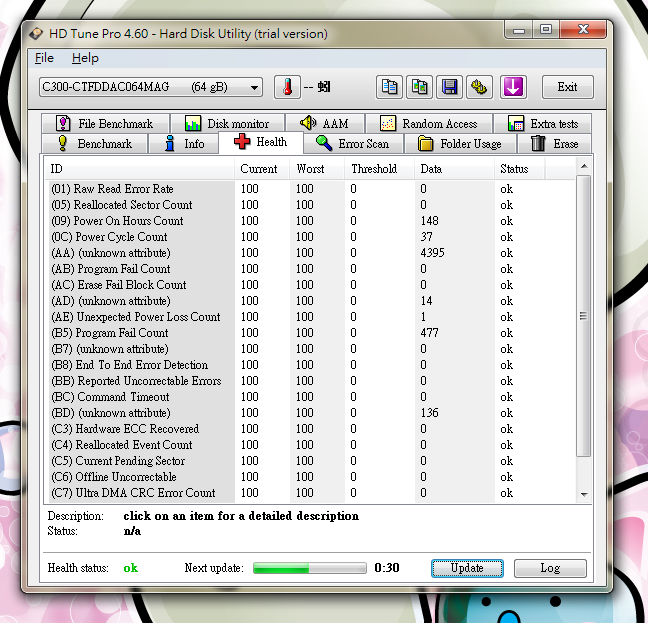Copy text to clipboard toolbar icon
Image resolution: width=648 pixels, height=623 pixels.
pyautogui.click(x=389, y=87)
